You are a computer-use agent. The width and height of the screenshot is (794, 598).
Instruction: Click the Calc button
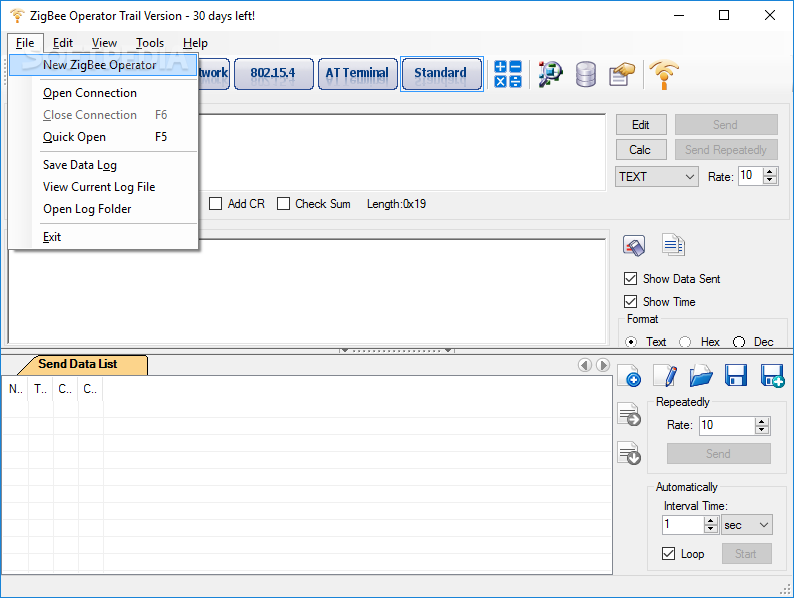[x=641, y=150]
